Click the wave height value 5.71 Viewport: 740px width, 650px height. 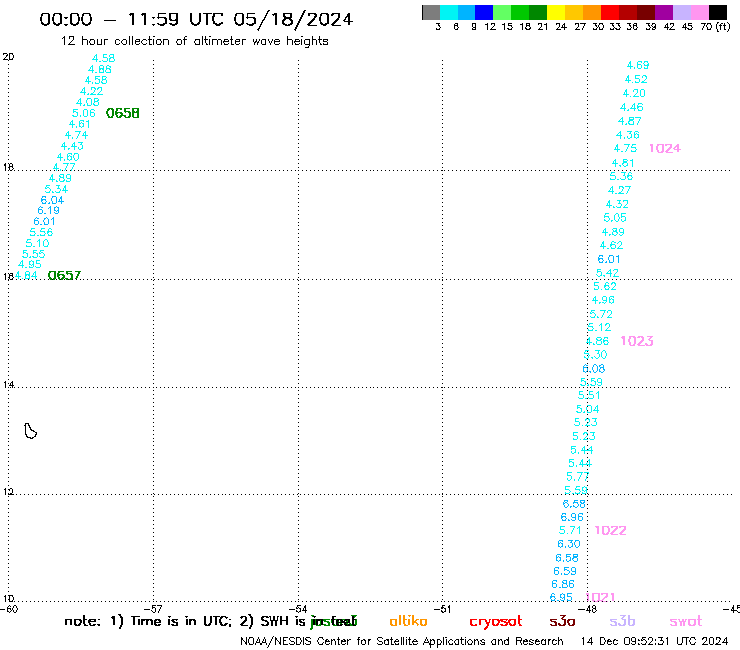[570, 531]
